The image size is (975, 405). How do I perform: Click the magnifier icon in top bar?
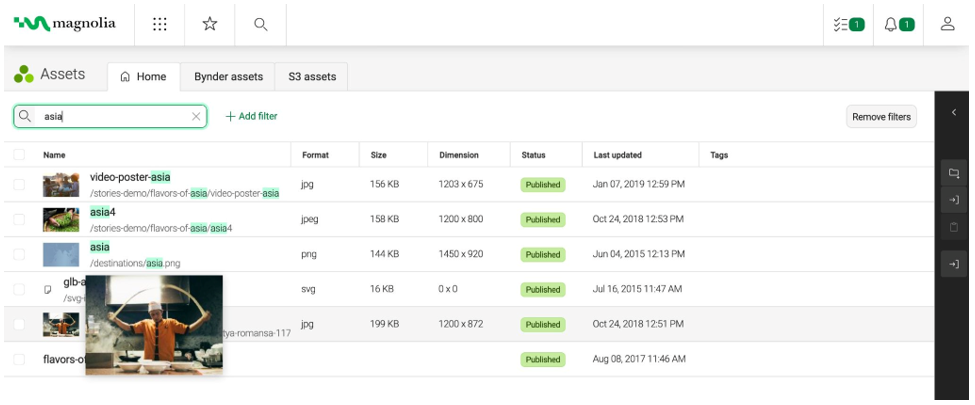[261, 24]
